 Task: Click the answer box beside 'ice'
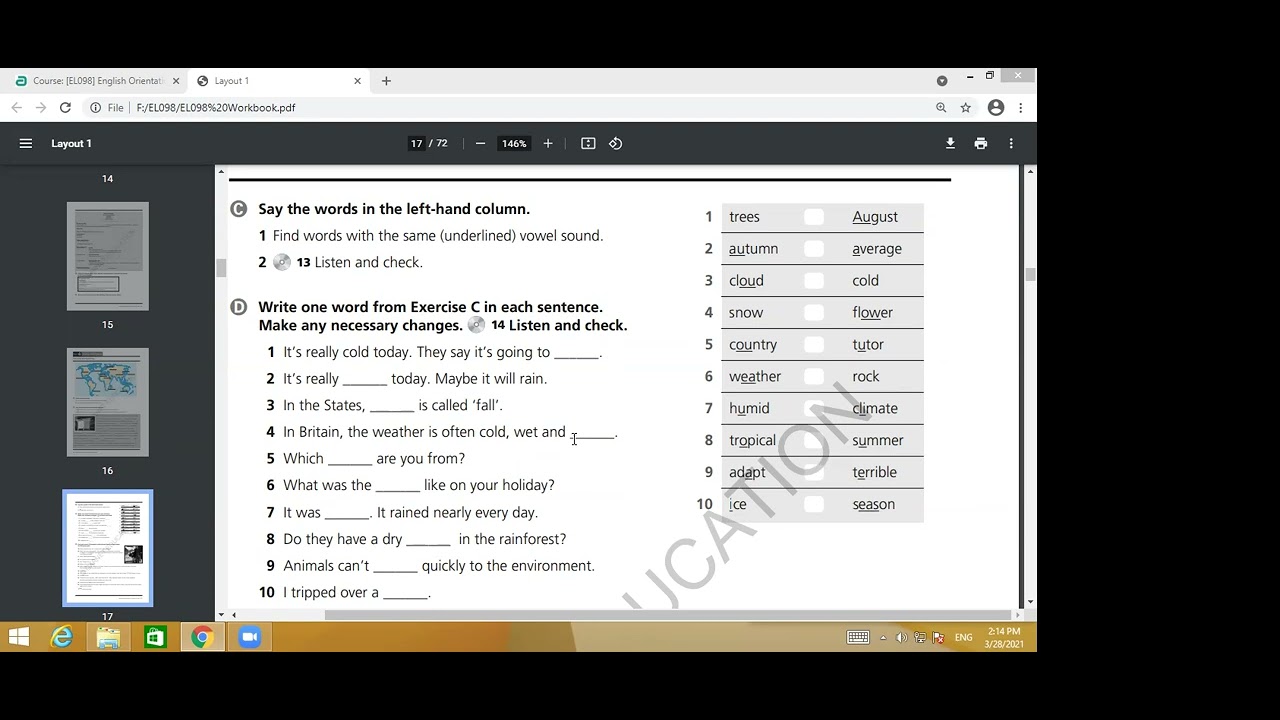point(814,505)
